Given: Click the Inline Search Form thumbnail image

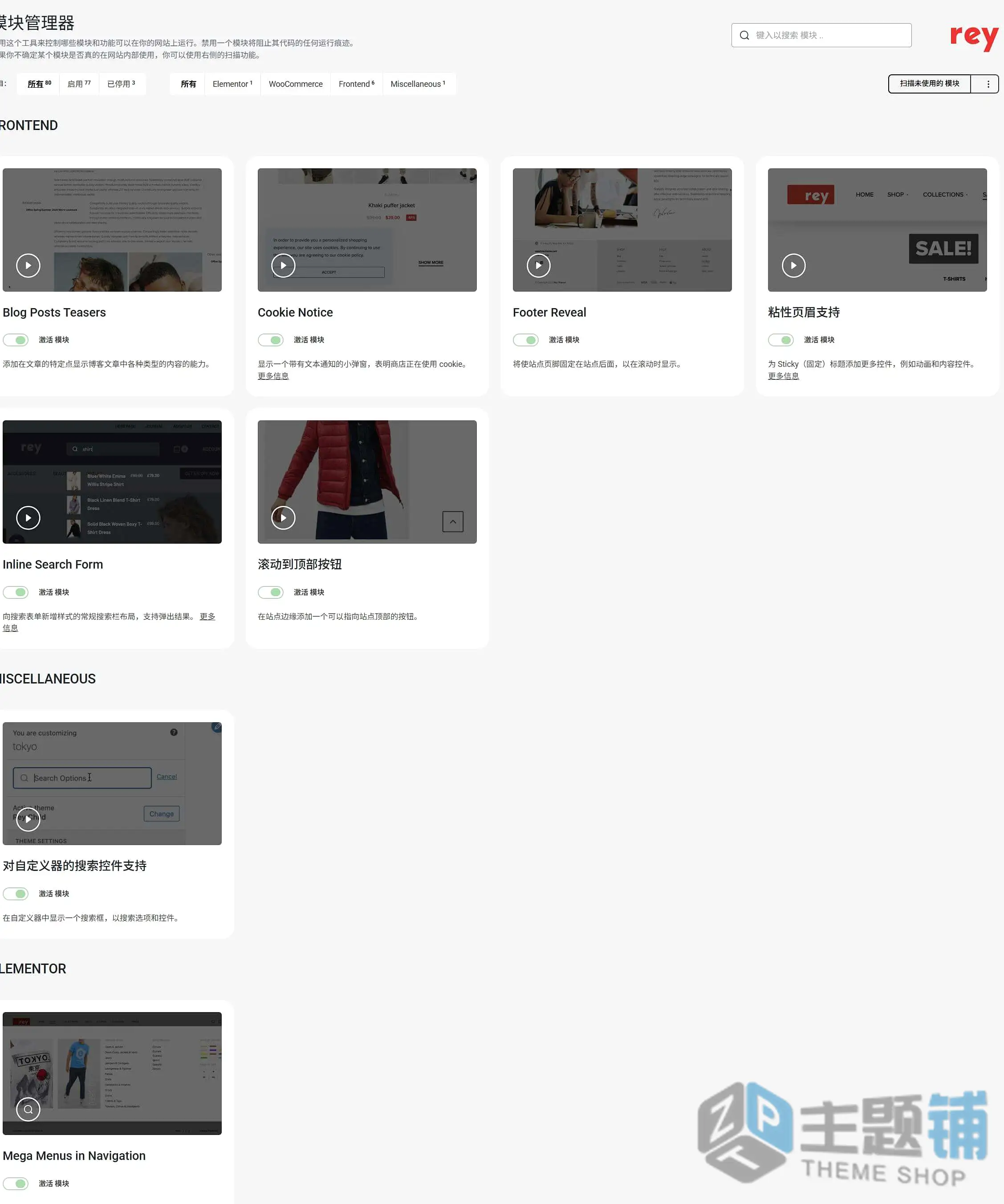Looking at the screenshot, I should point(112,482).
